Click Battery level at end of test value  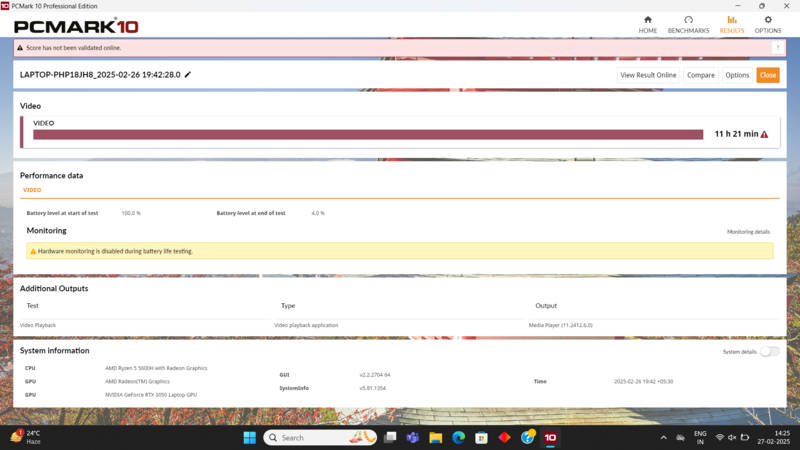(x=318, y=213)
